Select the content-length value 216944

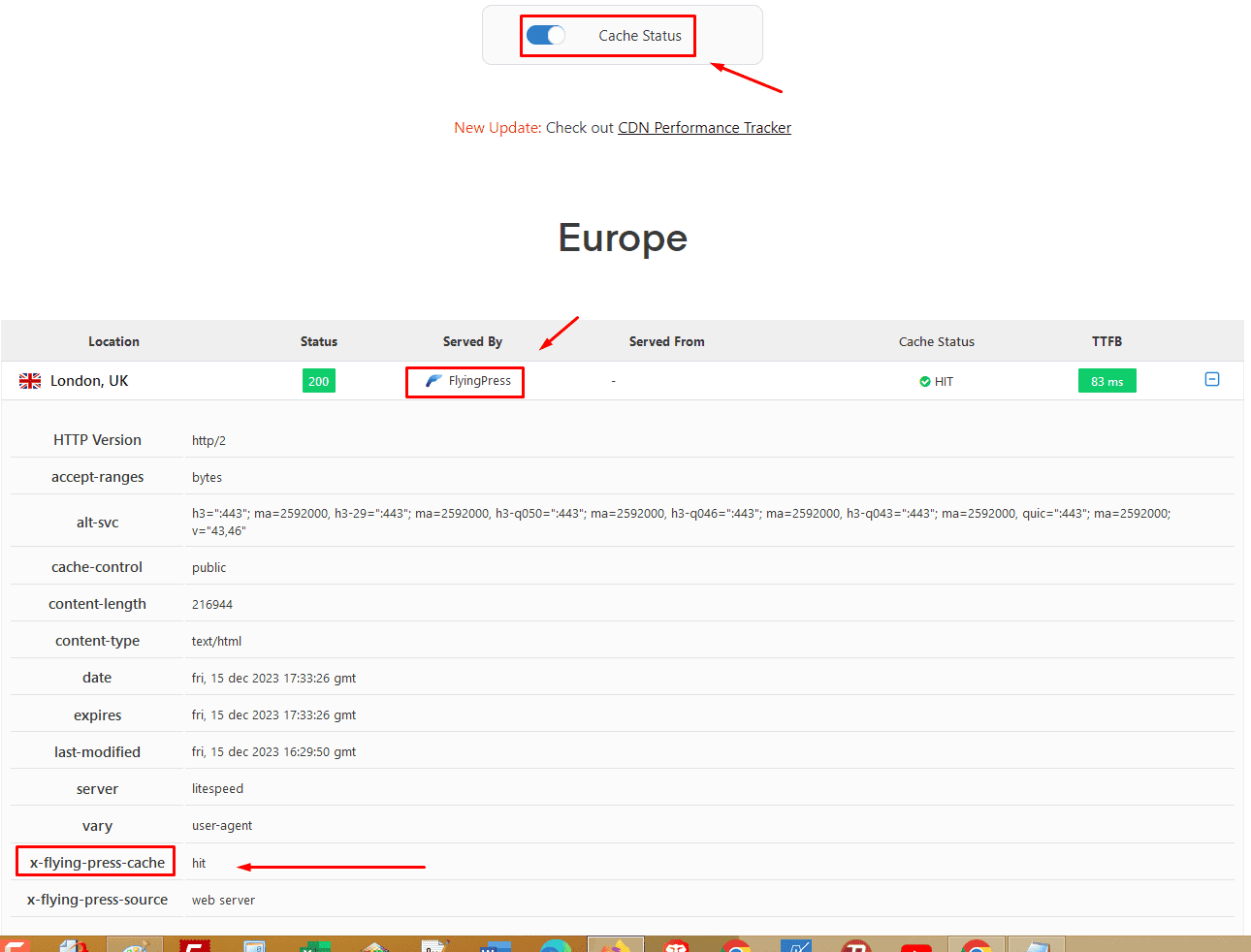click(x=212, y=604)
